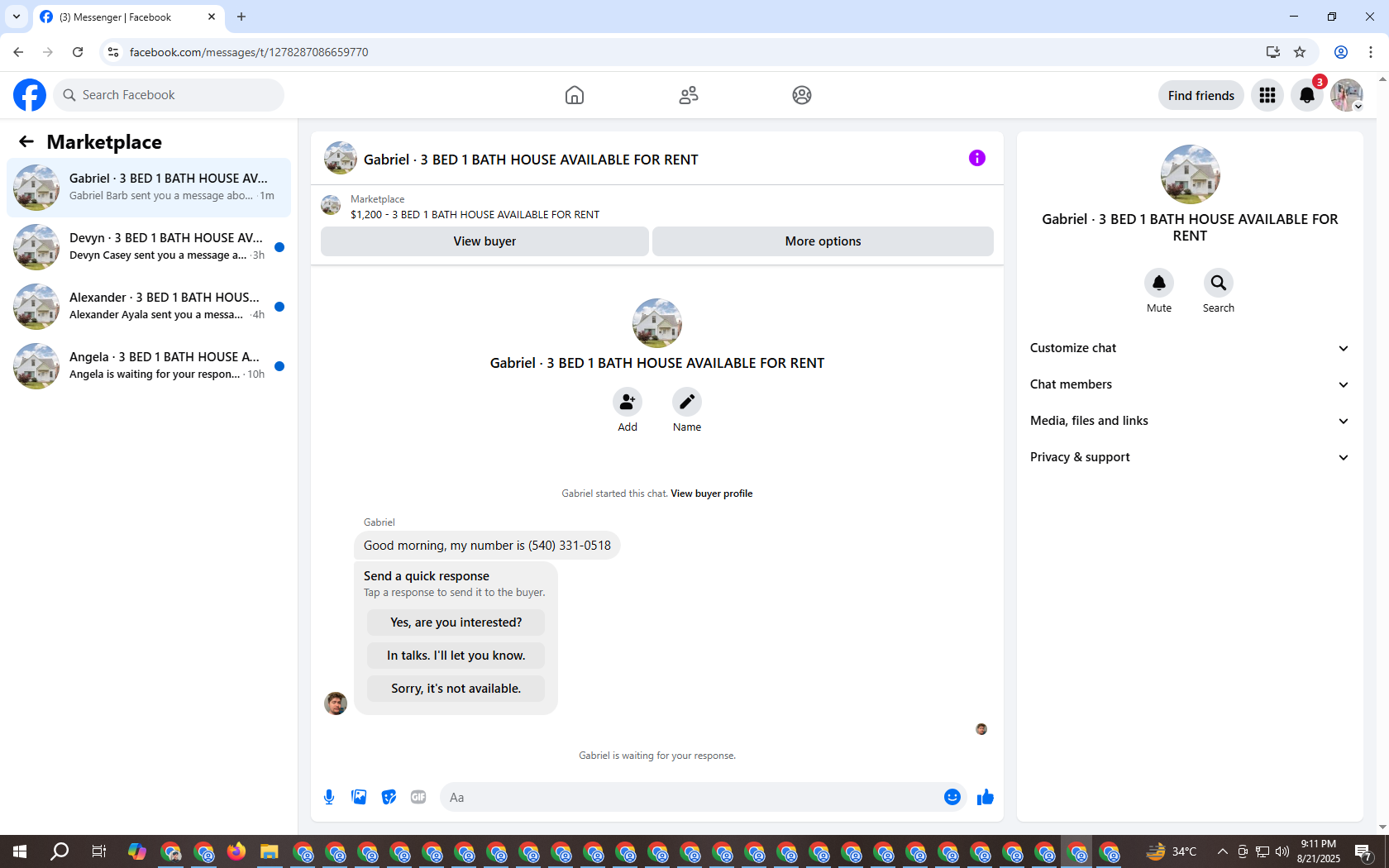Reload the browser page

(x=78, y=52)
